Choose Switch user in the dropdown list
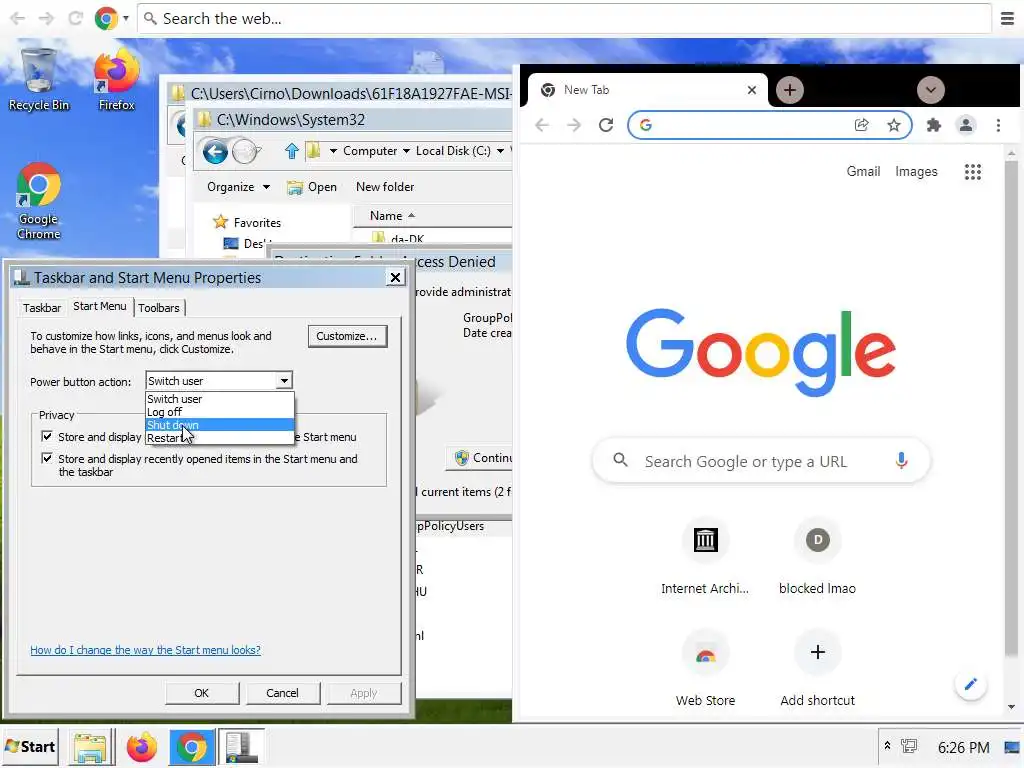Image resolution: width=1024 pixels, height=768 pixels. [219, 399]
